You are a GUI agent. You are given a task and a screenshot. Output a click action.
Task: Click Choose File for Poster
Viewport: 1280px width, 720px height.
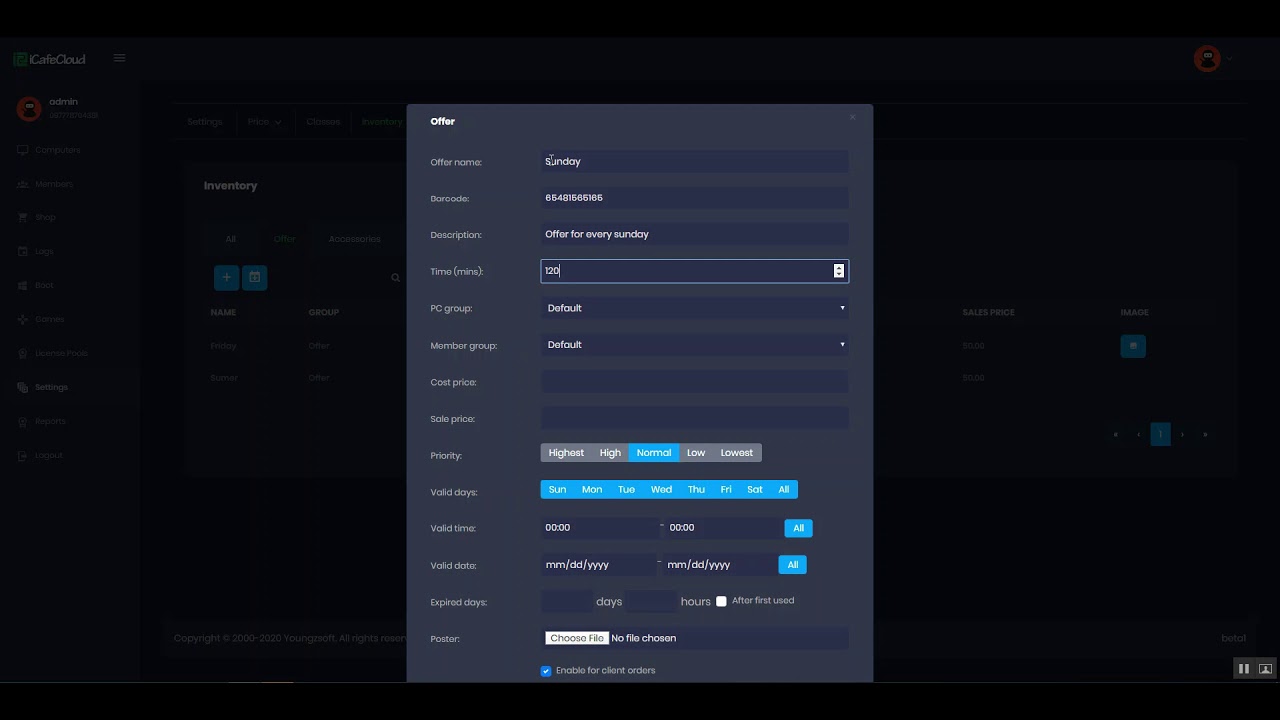click(577, 638)
